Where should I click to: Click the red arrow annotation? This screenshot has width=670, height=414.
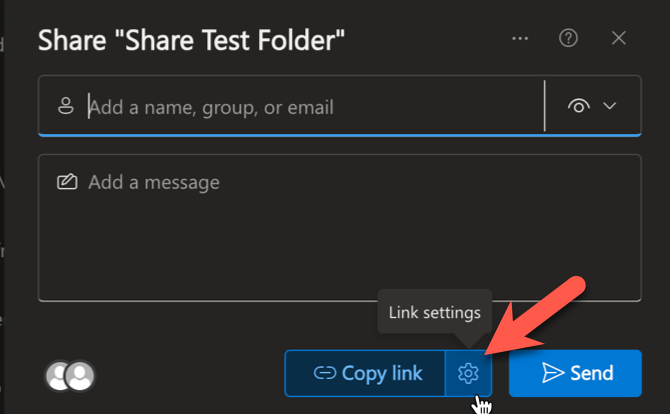(x=534, y=316)
